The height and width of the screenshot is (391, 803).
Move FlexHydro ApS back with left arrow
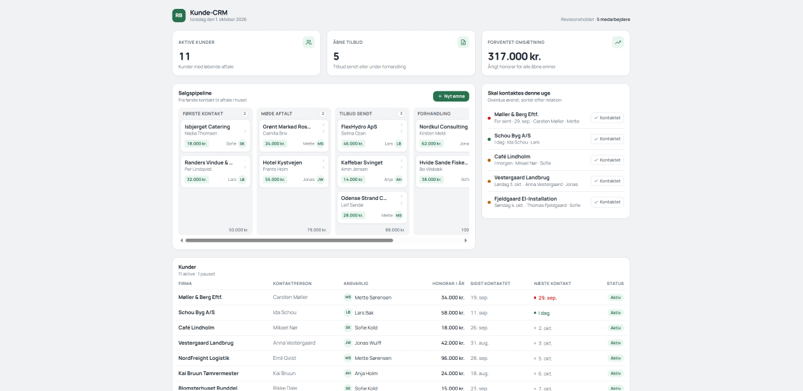[x=402, y=125]
